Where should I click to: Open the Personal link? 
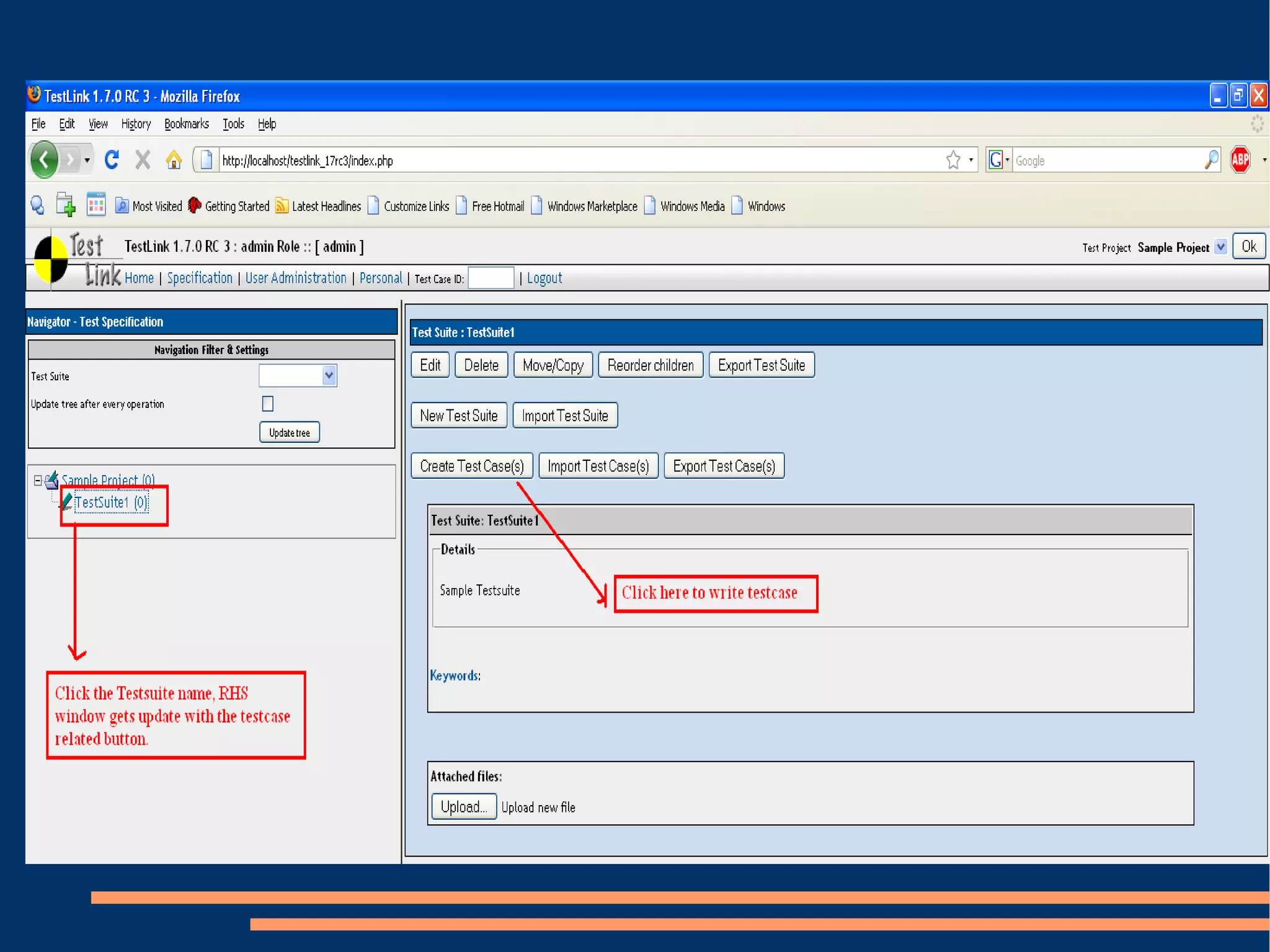[x=381, y=278]
